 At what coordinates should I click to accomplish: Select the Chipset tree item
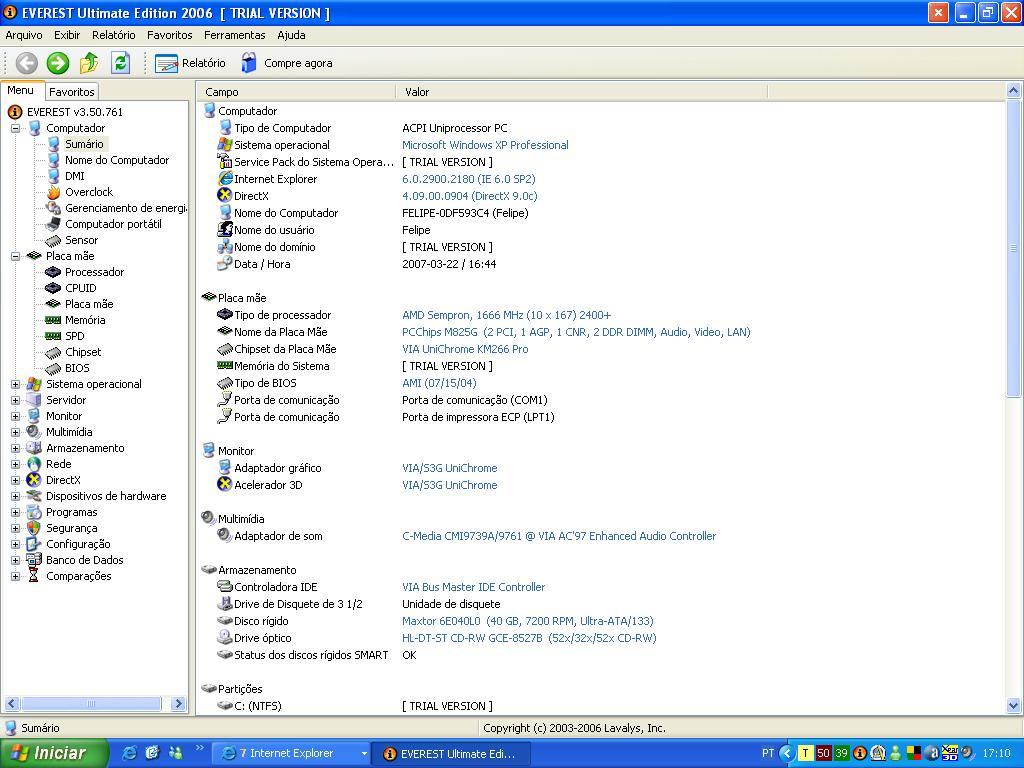click(83, 352)
